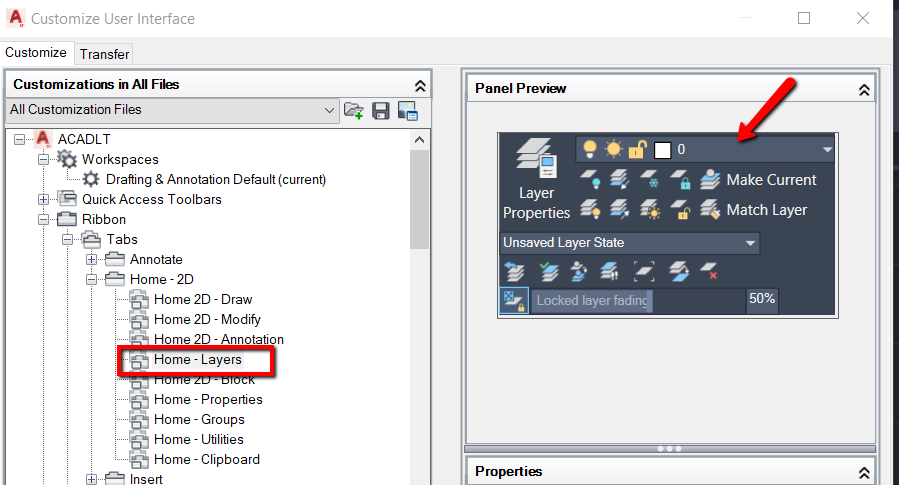Click Make Current in the panel preview

point(758,179)
